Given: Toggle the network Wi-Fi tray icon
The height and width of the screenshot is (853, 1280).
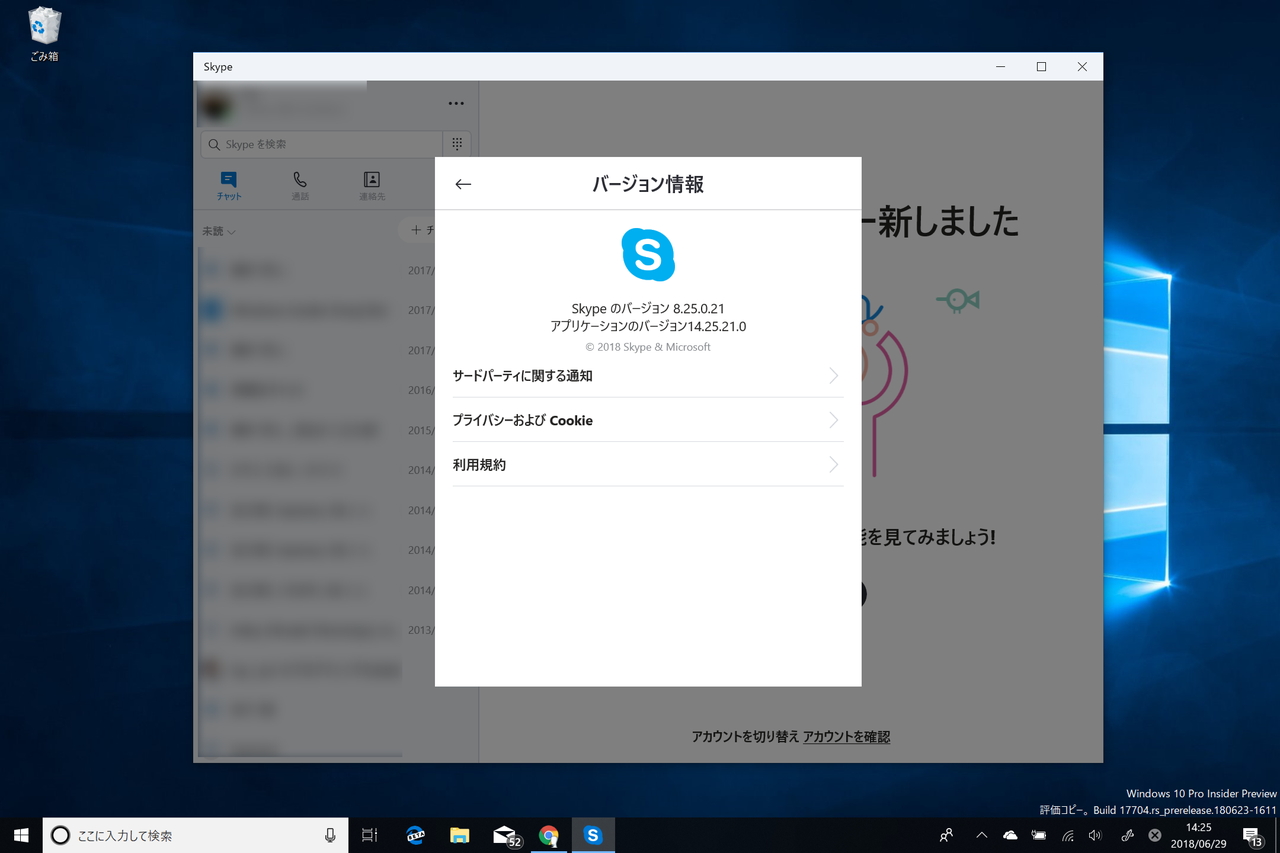Looking at the screenshot, I should click(x=1066, y=835).
